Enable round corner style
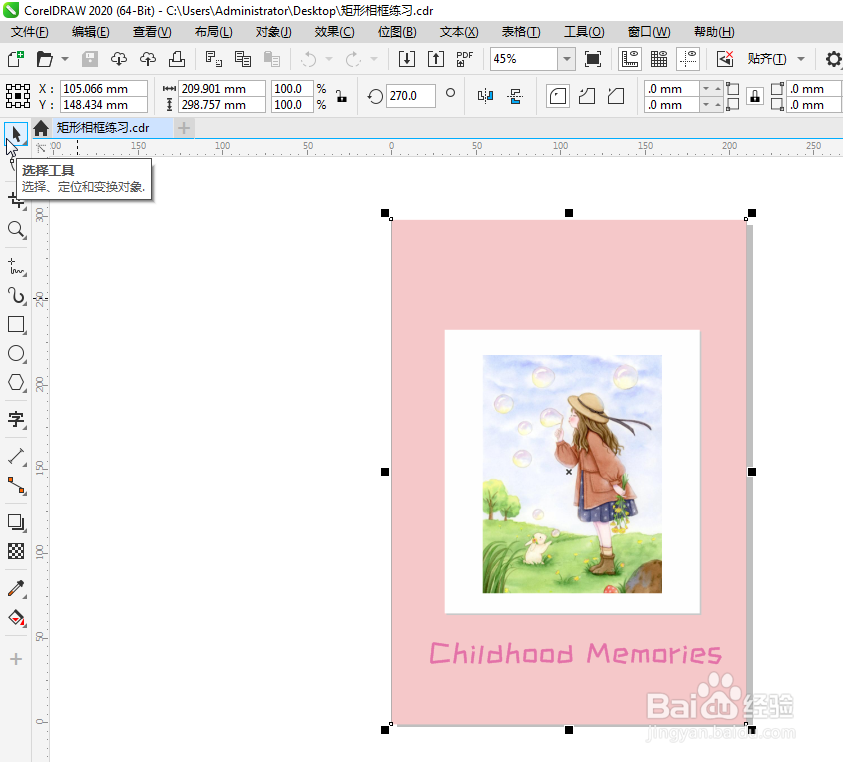The width and height of the screenshot is (843, 762). (558, 97)
